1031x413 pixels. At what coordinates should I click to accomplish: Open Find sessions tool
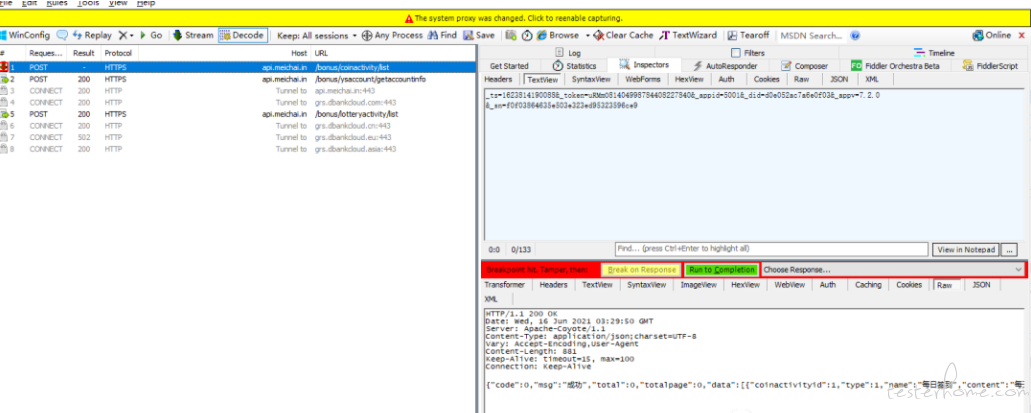tap(442, 36)
